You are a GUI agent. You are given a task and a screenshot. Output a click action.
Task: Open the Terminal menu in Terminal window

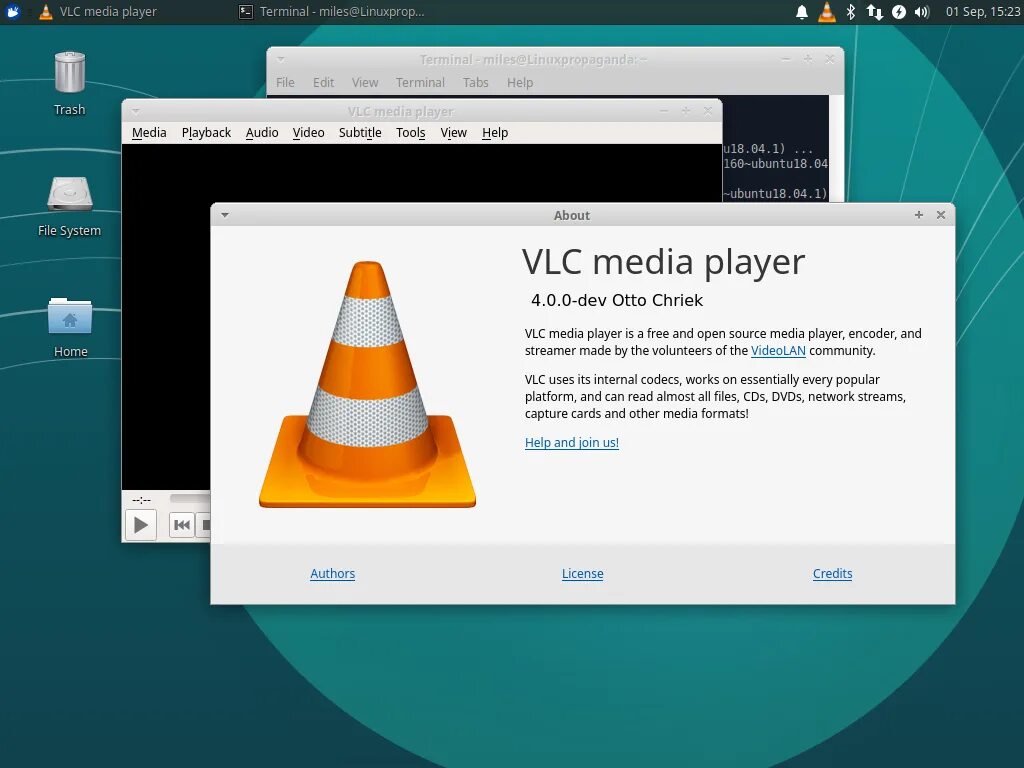click(x=420, y=83)
